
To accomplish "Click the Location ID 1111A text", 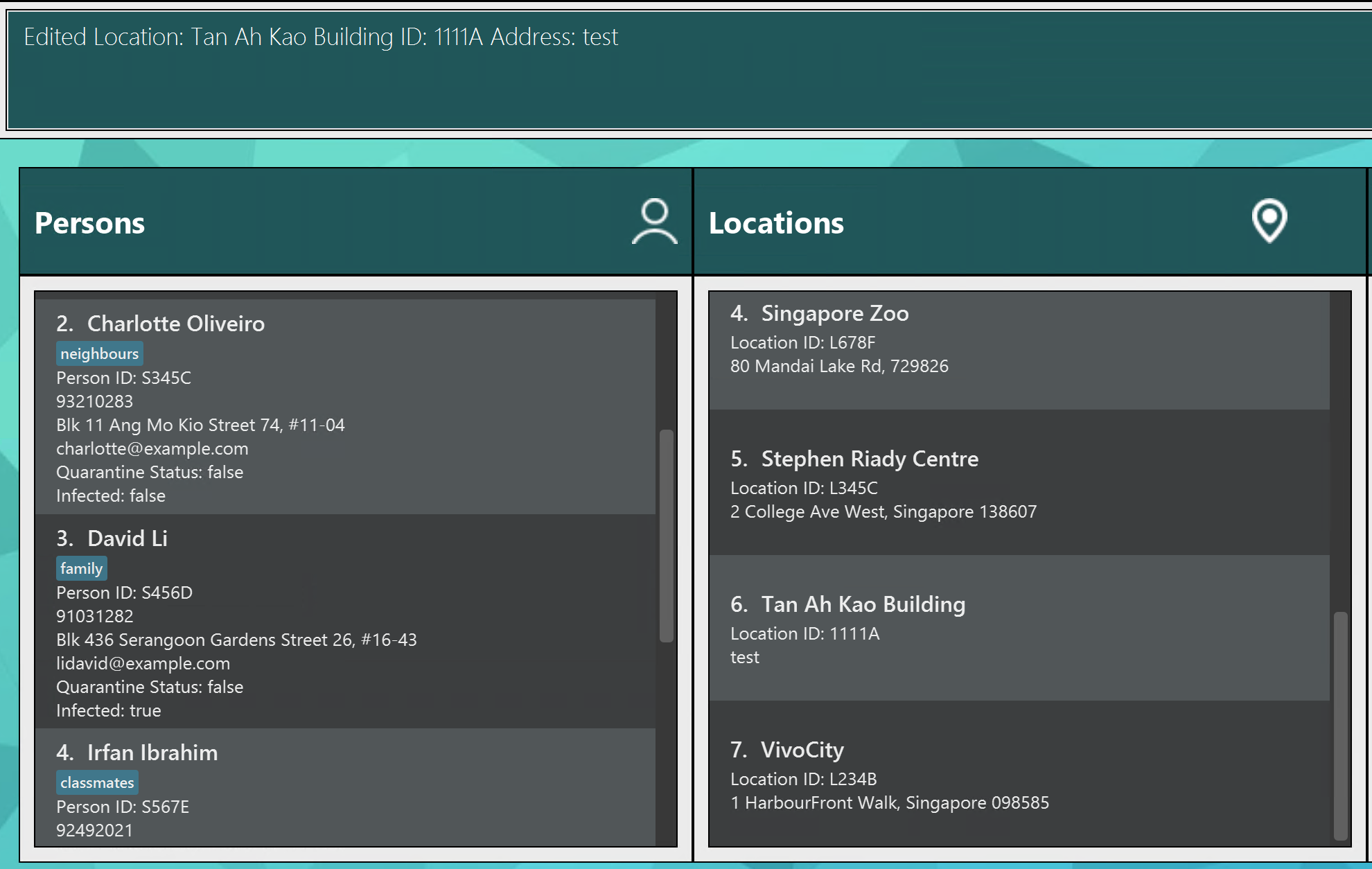I will point(804,633).
